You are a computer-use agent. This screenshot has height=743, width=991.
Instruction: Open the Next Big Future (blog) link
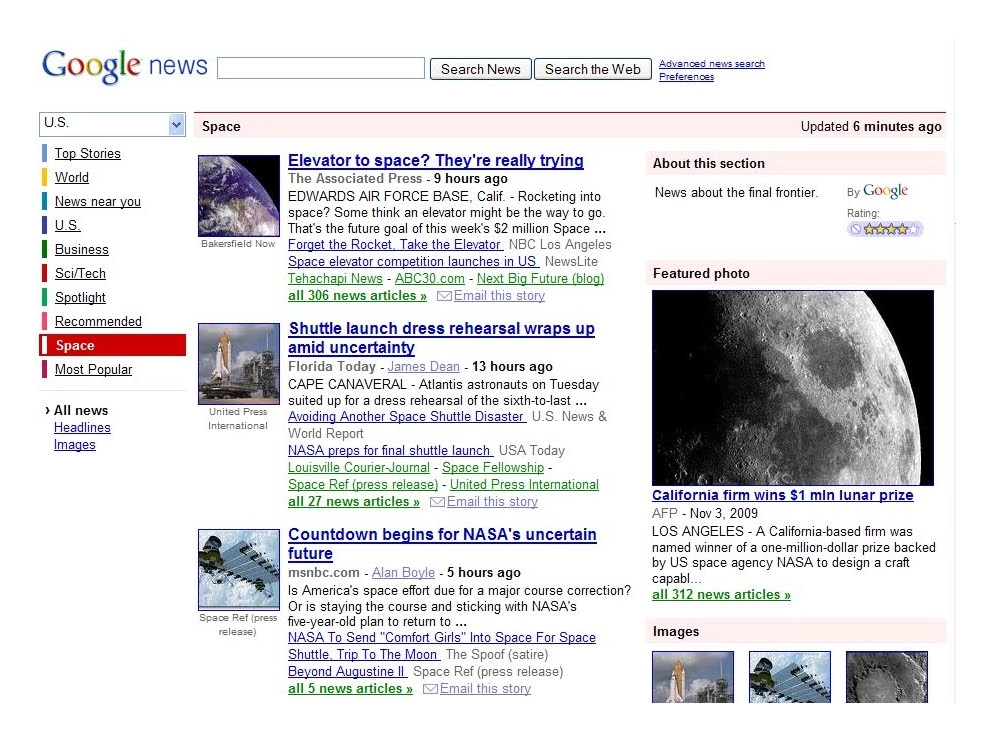(x=540, y=279)
